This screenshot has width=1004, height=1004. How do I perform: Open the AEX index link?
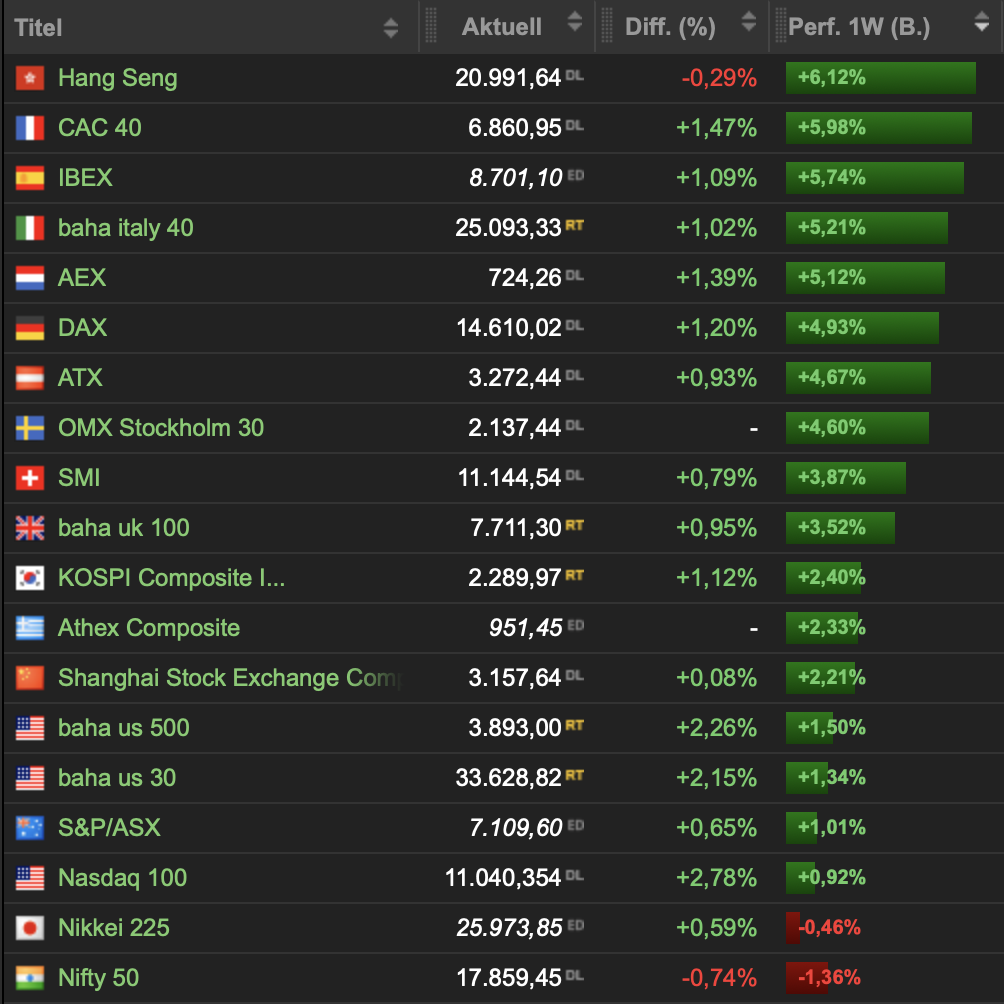(82, 278)
